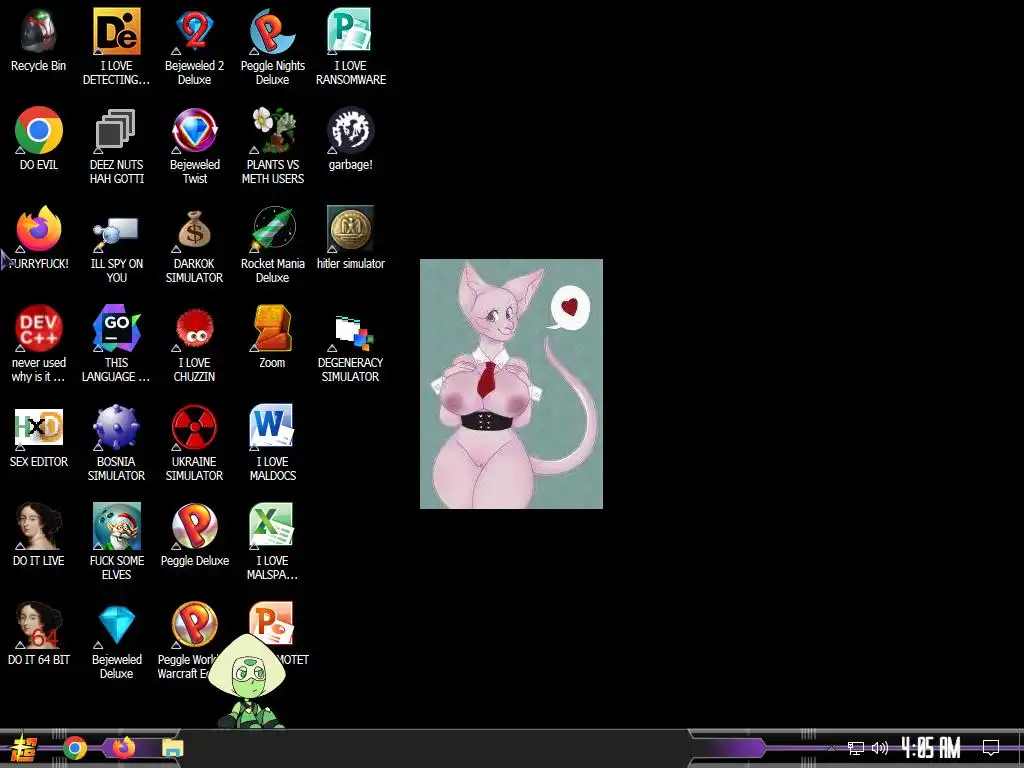Open the 'I LOVE DETECTING...' De shortcut
1024x768 pixels.
pyautogui.click(x=116, y=32)
